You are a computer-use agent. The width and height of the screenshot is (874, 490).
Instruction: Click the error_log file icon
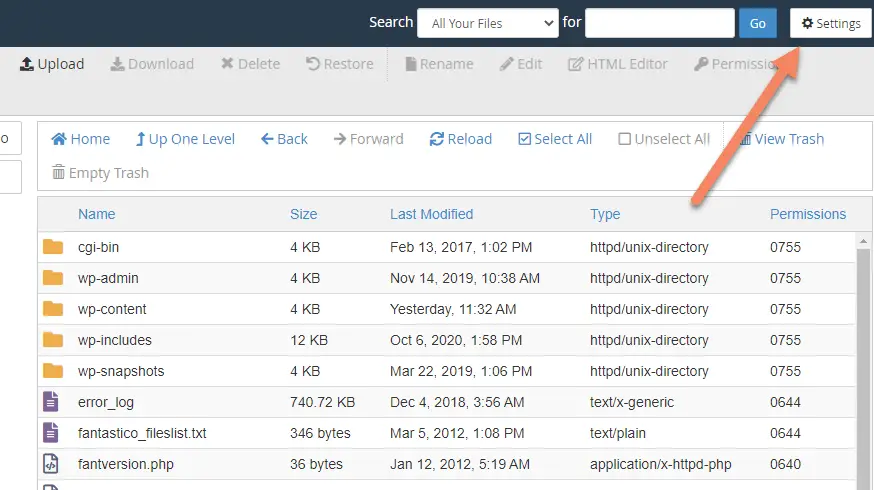[x=51, y=401]
